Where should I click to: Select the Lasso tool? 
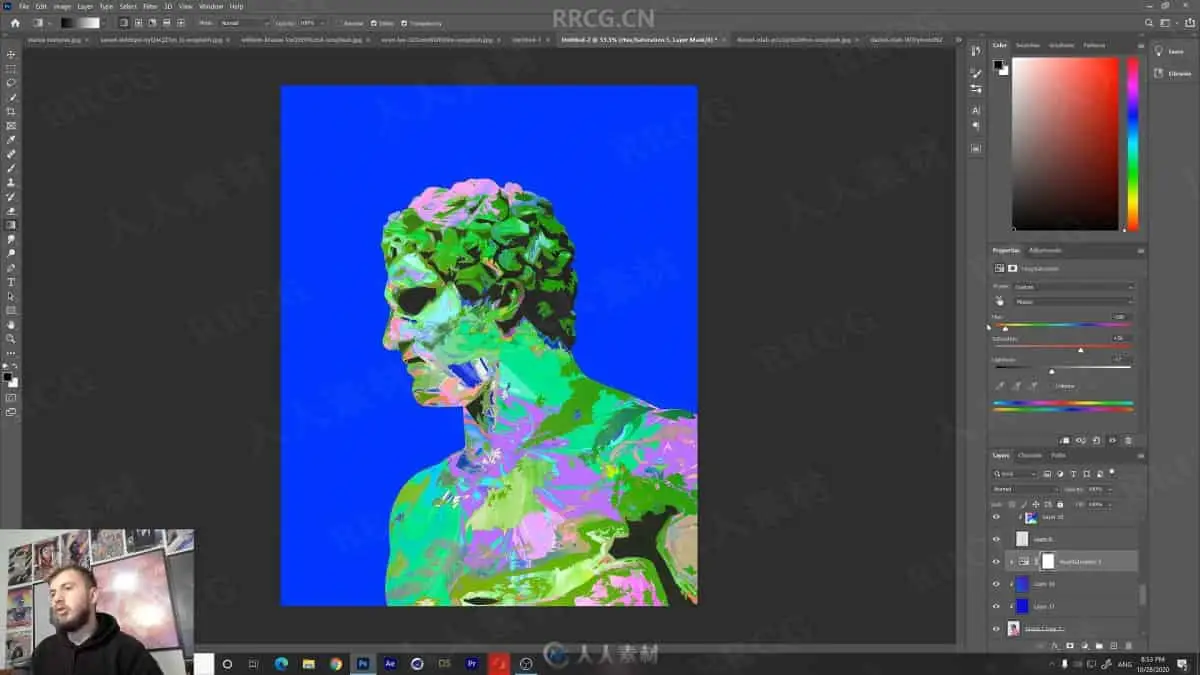pyautogui.click(x=11, y=83)
